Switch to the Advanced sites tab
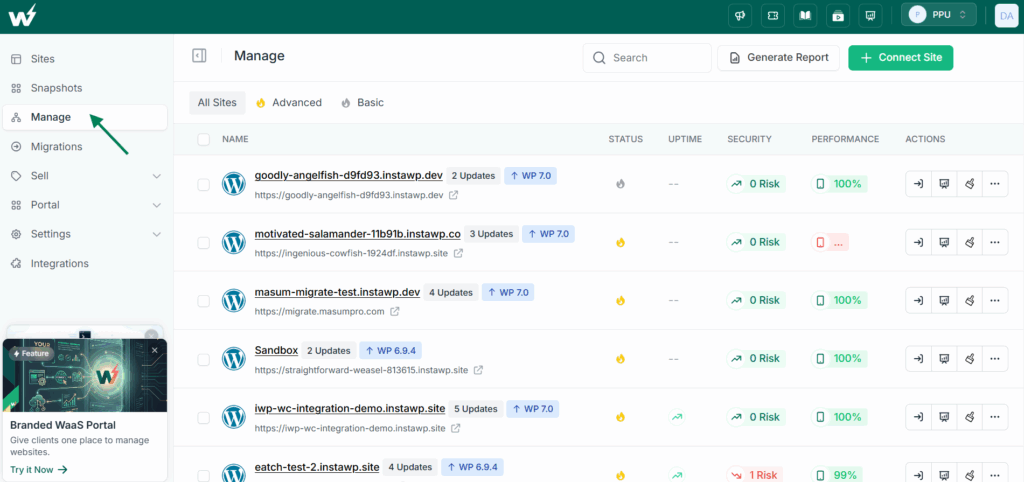1024x482 pixels. pos(289,103)
